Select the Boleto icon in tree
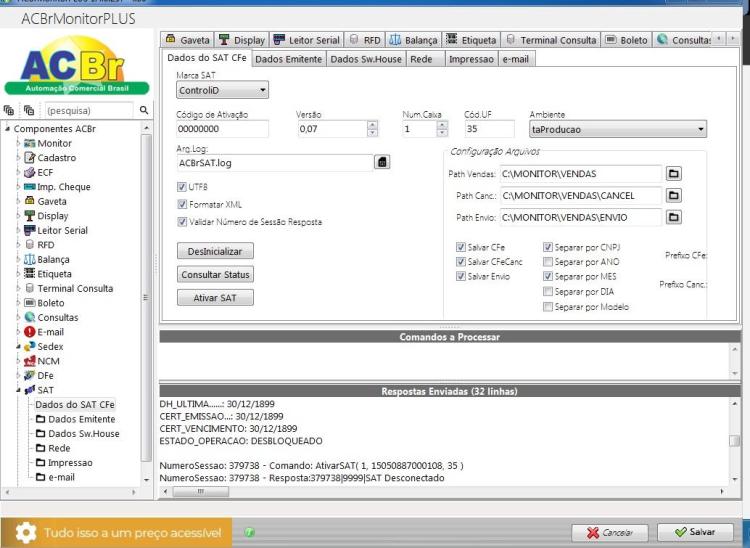750x548 pixels. point(30,303)
